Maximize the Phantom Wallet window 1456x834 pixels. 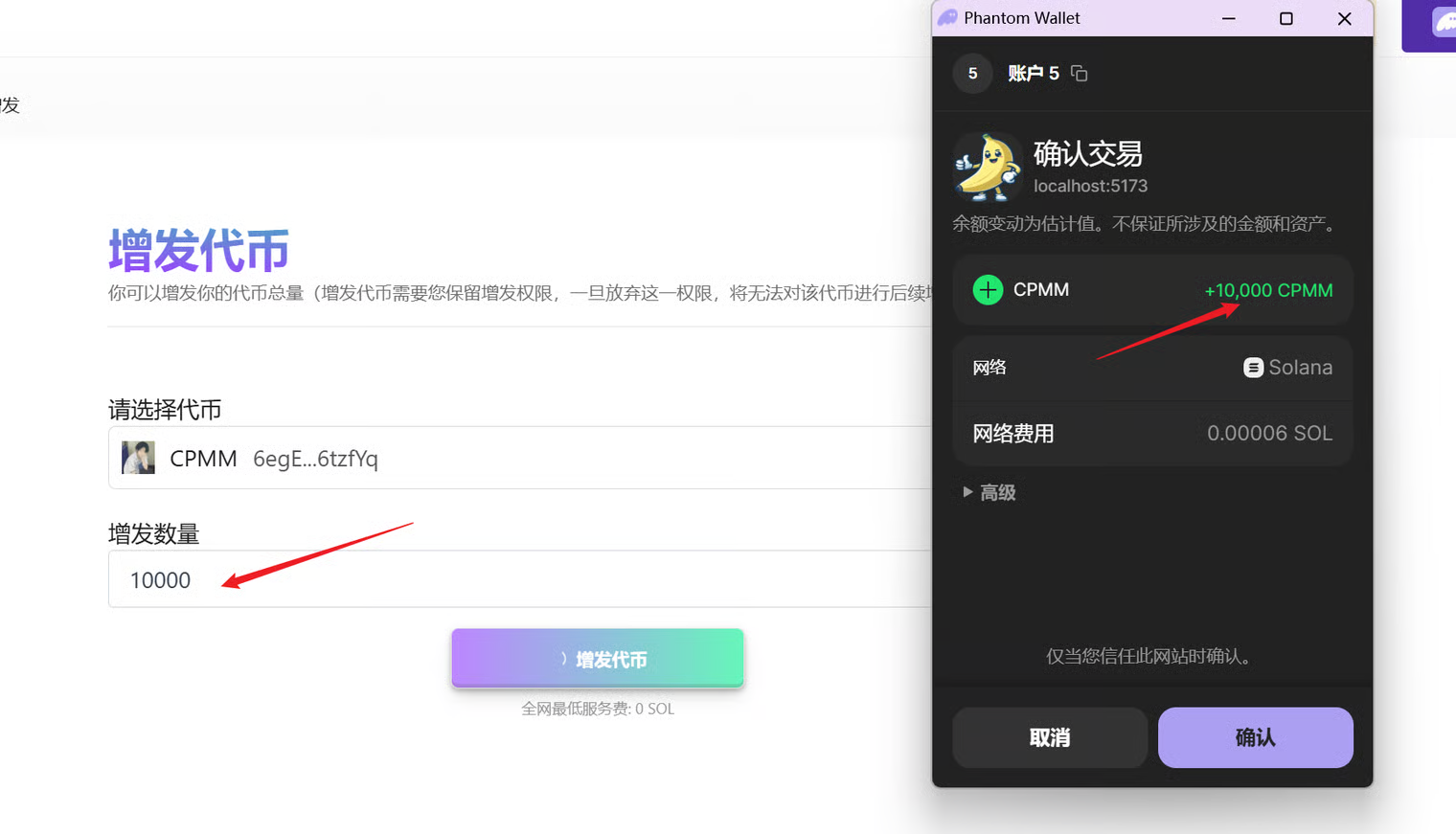pos(1286,18)
